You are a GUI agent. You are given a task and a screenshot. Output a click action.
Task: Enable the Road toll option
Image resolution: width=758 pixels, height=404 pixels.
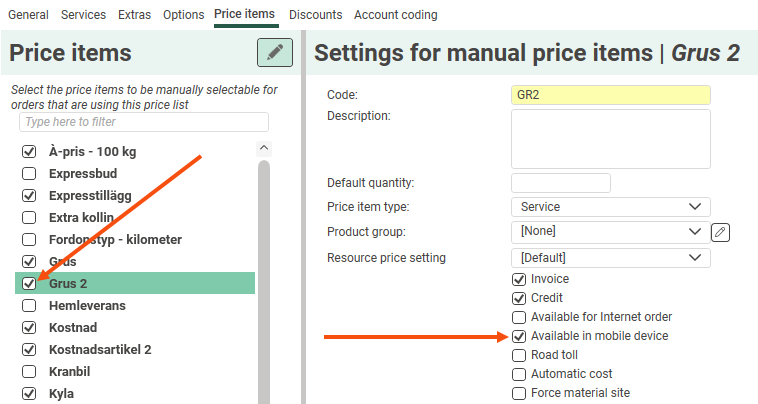click(x=519, y=355)
